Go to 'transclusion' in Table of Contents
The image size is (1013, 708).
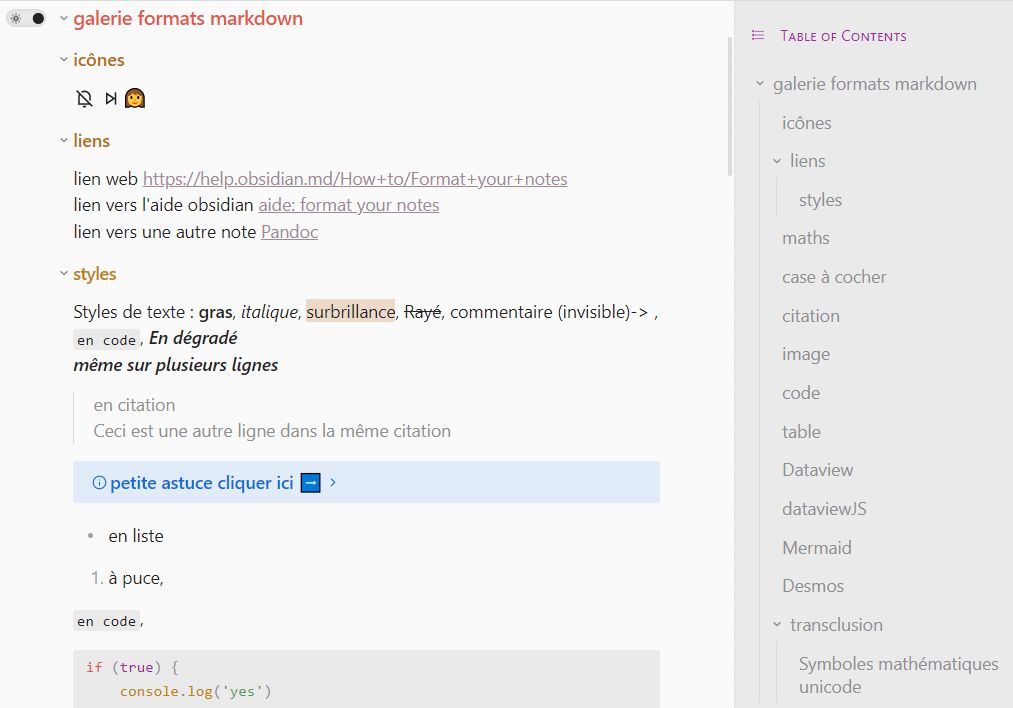click(x=836, y=625)
